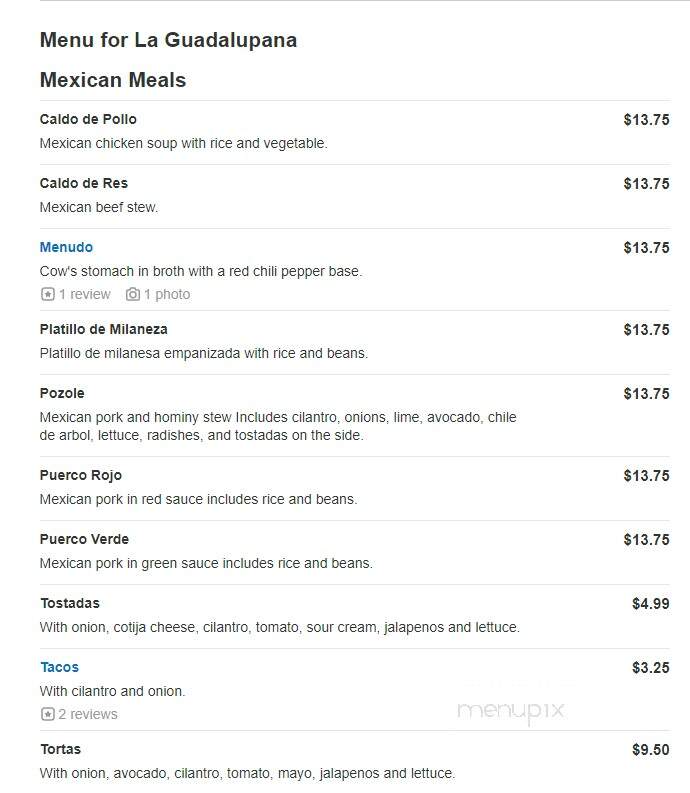Screen dimensions: 690x793
Task: Click the Tortas item title
Action: (x=61, y=749)
